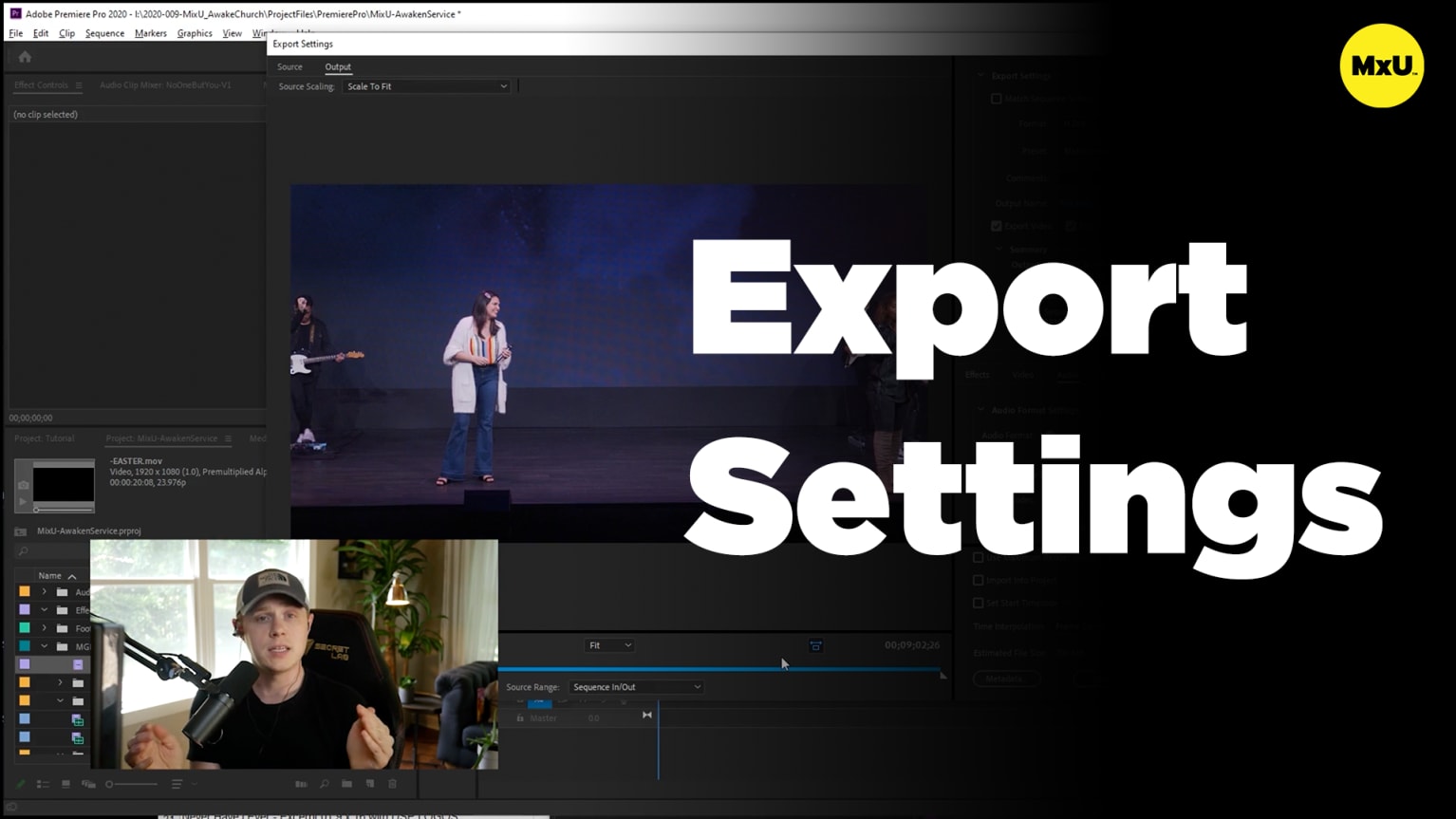Click the camera snapshot icon beside the preview
Viewport: 1456px width, 819px height.
pos(23,485)
